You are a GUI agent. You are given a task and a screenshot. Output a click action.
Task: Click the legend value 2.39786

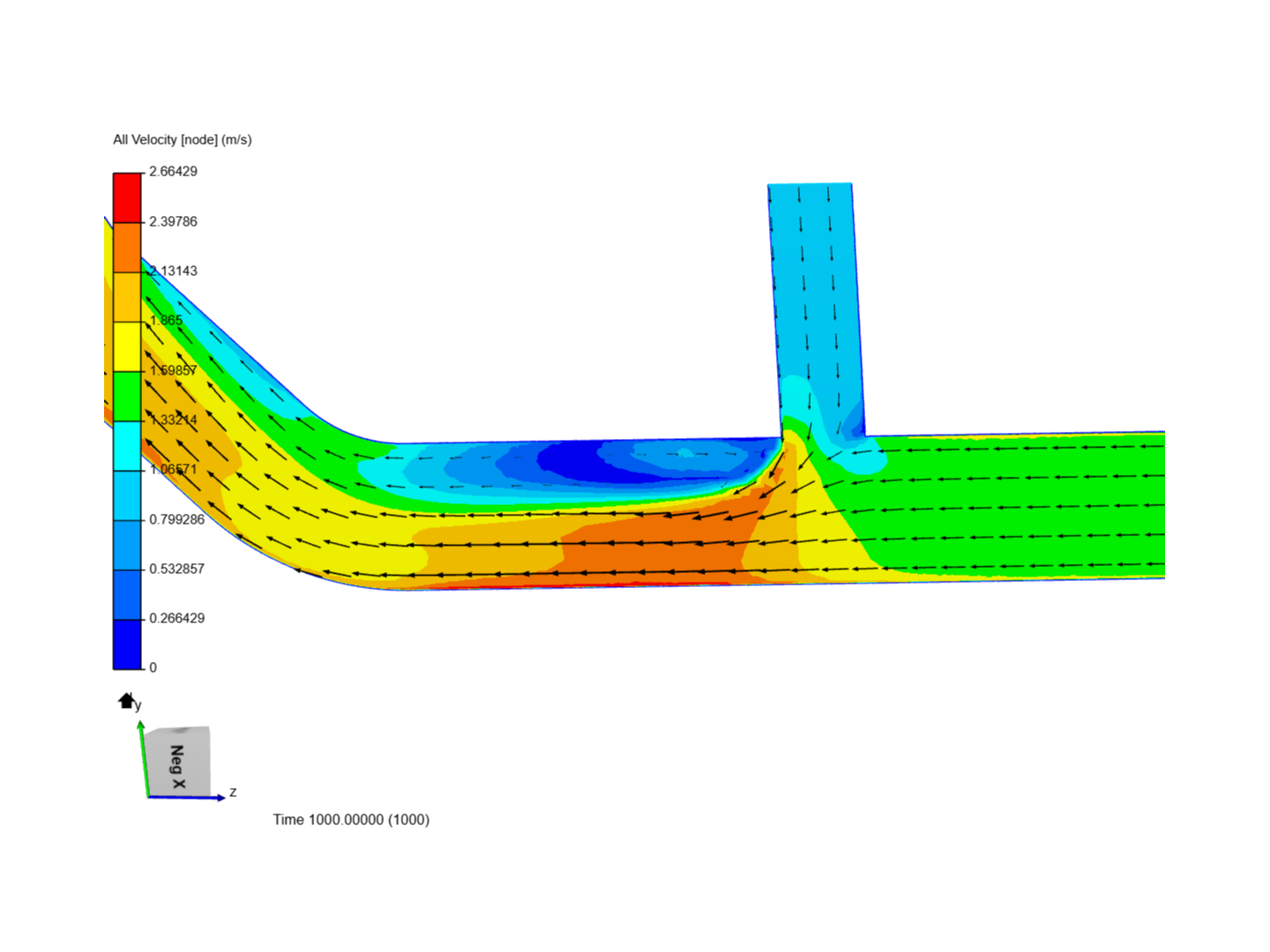click(x=173, y=221)
